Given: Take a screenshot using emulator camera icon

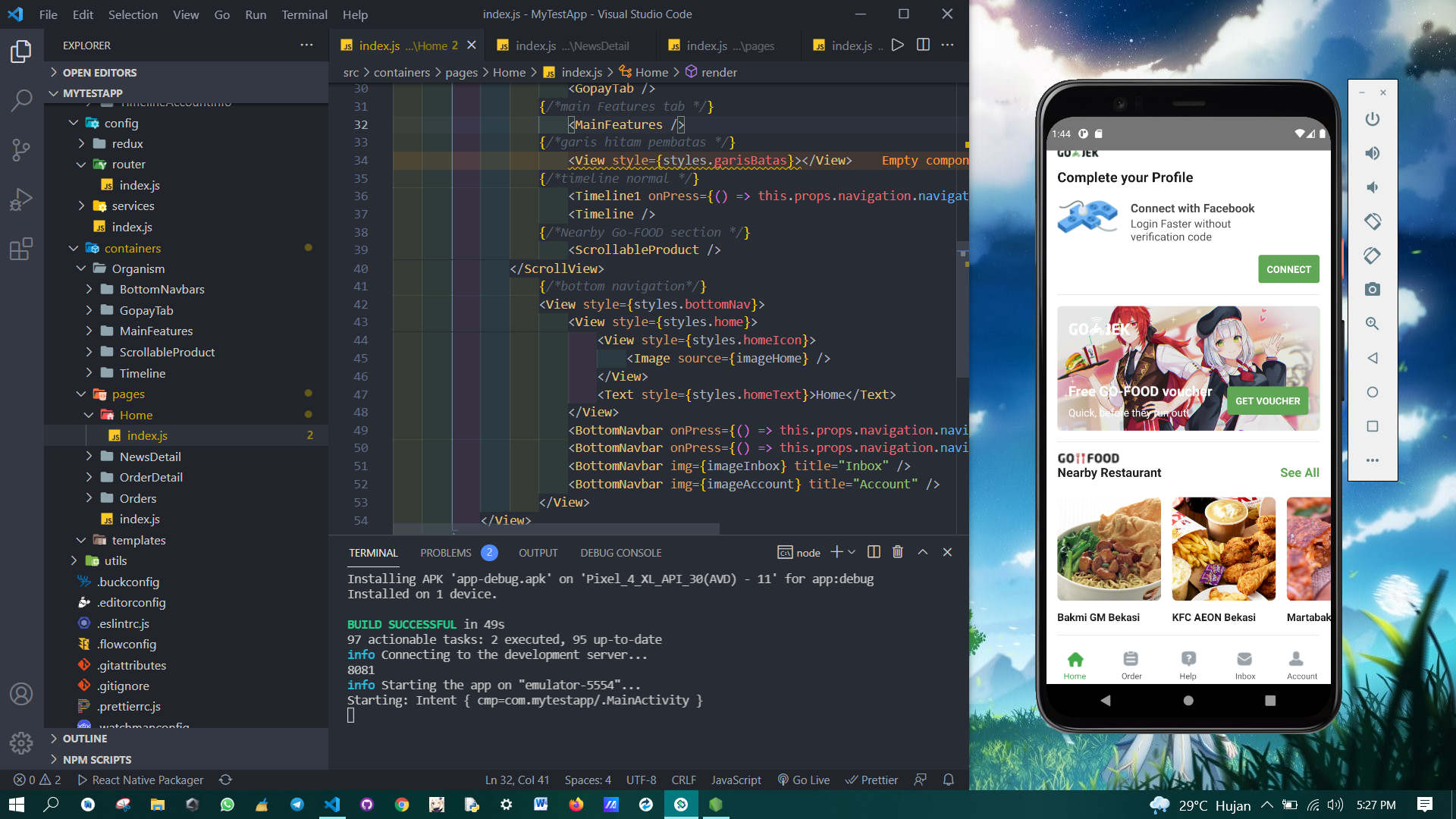Looking at the screenshot, I should click(1372, 289).
